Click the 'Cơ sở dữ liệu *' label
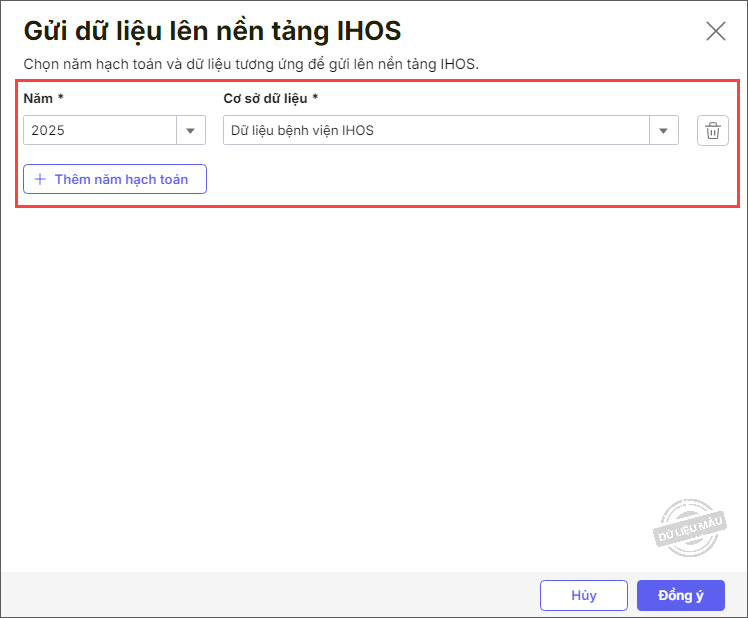Screen dimensions: 748x618 (x=270, y=98)
